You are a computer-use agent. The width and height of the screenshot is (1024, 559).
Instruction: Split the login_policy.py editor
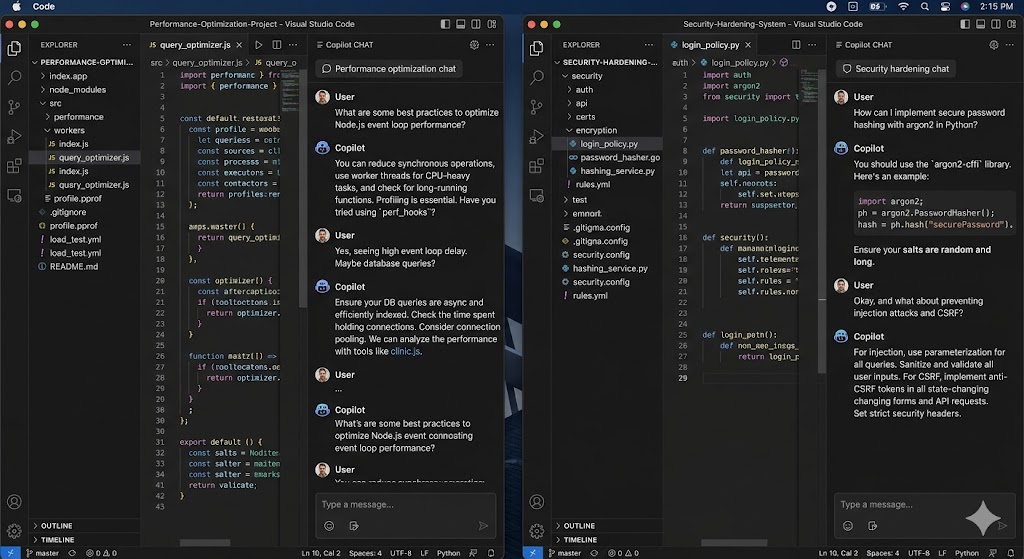(796, 45)
